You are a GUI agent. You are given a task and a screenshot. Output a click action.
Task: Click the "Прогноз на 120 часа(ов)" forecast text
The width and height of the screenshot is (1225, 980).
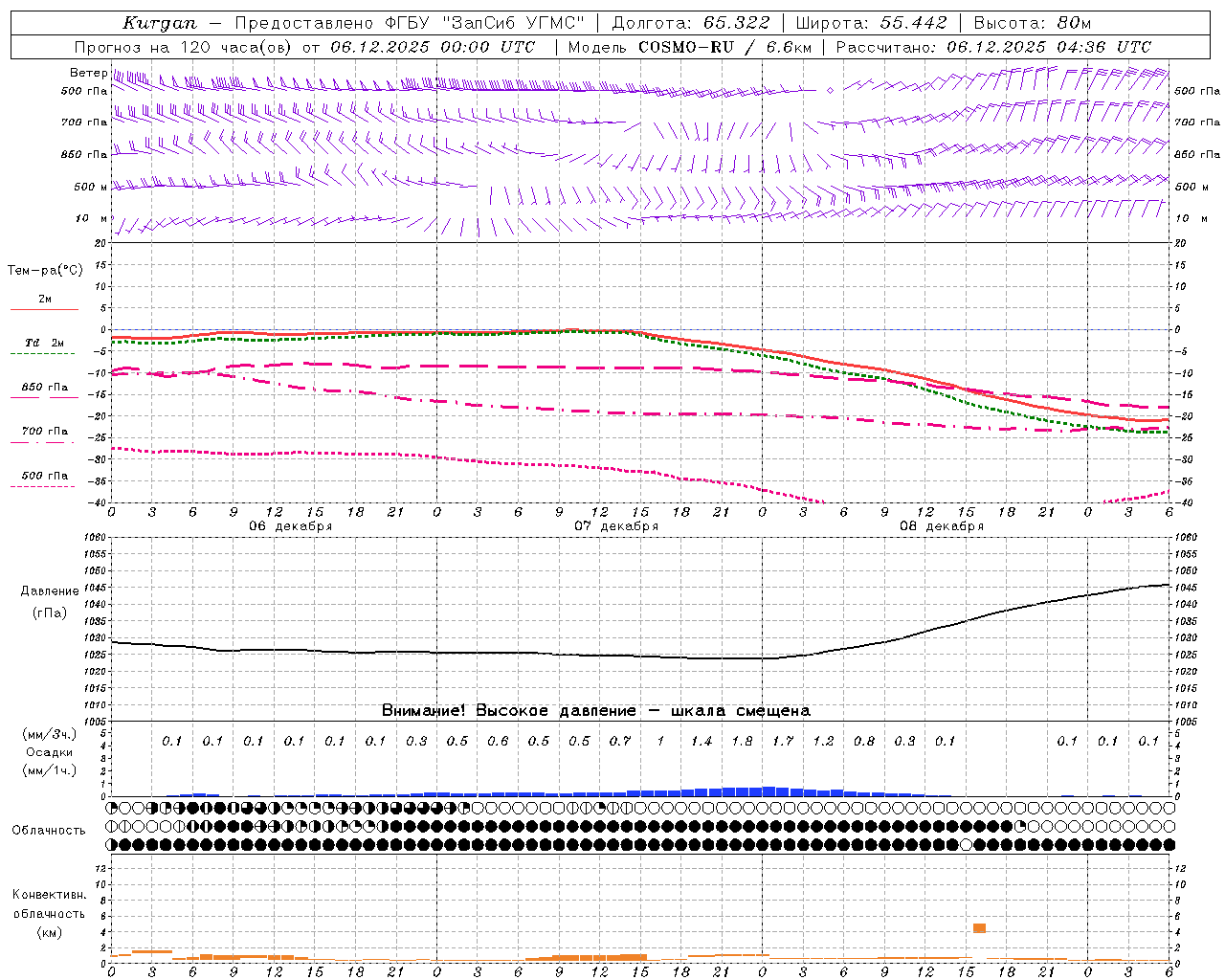[183, 47]
